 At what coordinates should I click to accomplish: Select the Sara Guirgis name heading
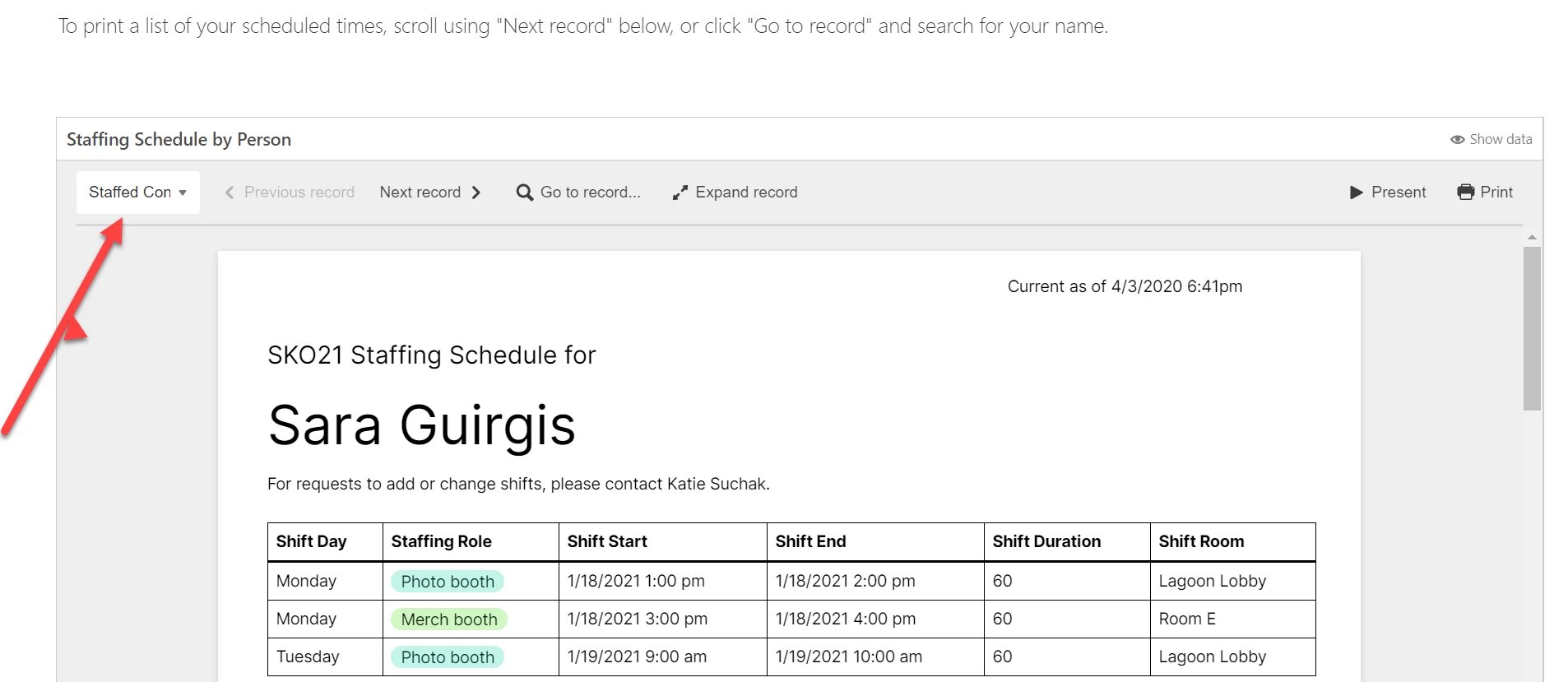[x=421, y=426]
